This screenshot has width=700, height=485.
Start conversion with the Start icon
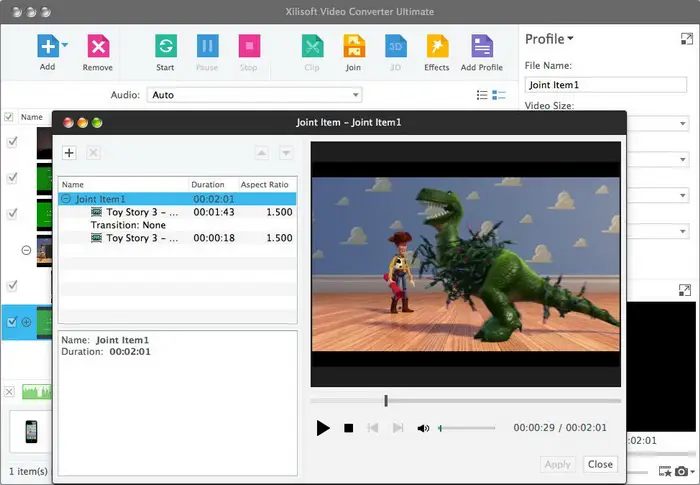(166, 46)
